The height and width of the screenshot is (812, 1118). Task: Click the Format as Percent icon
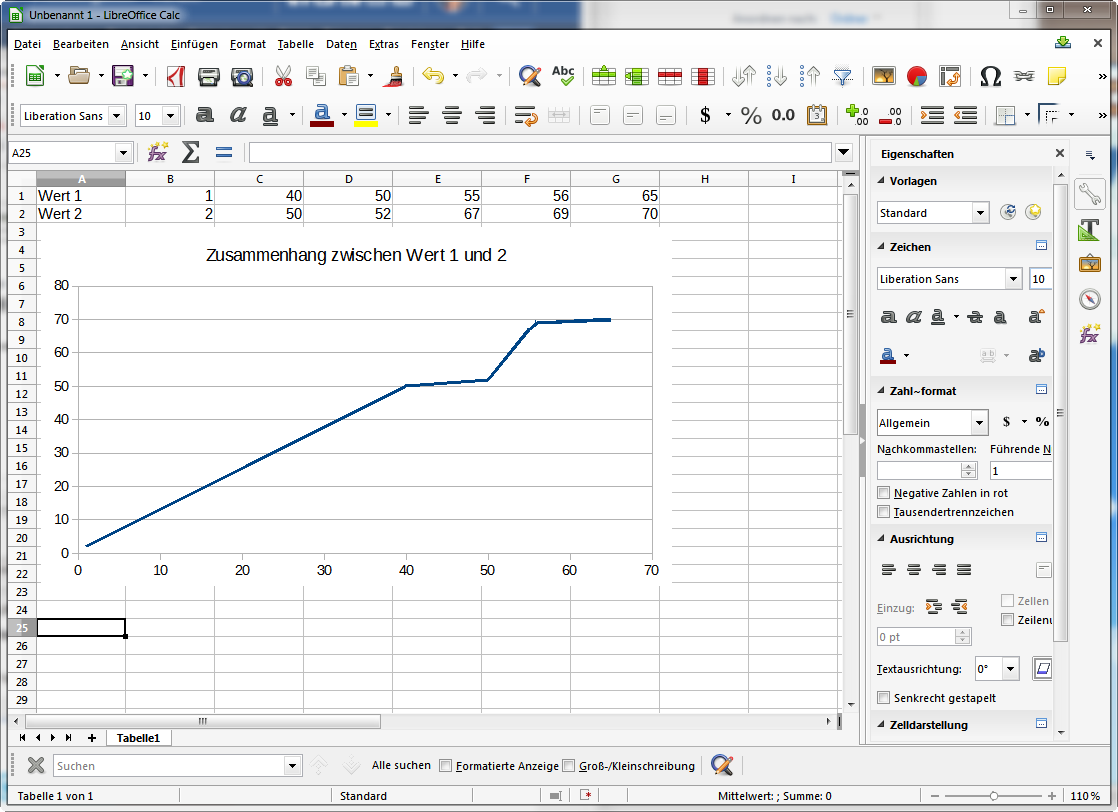(750, 115)
